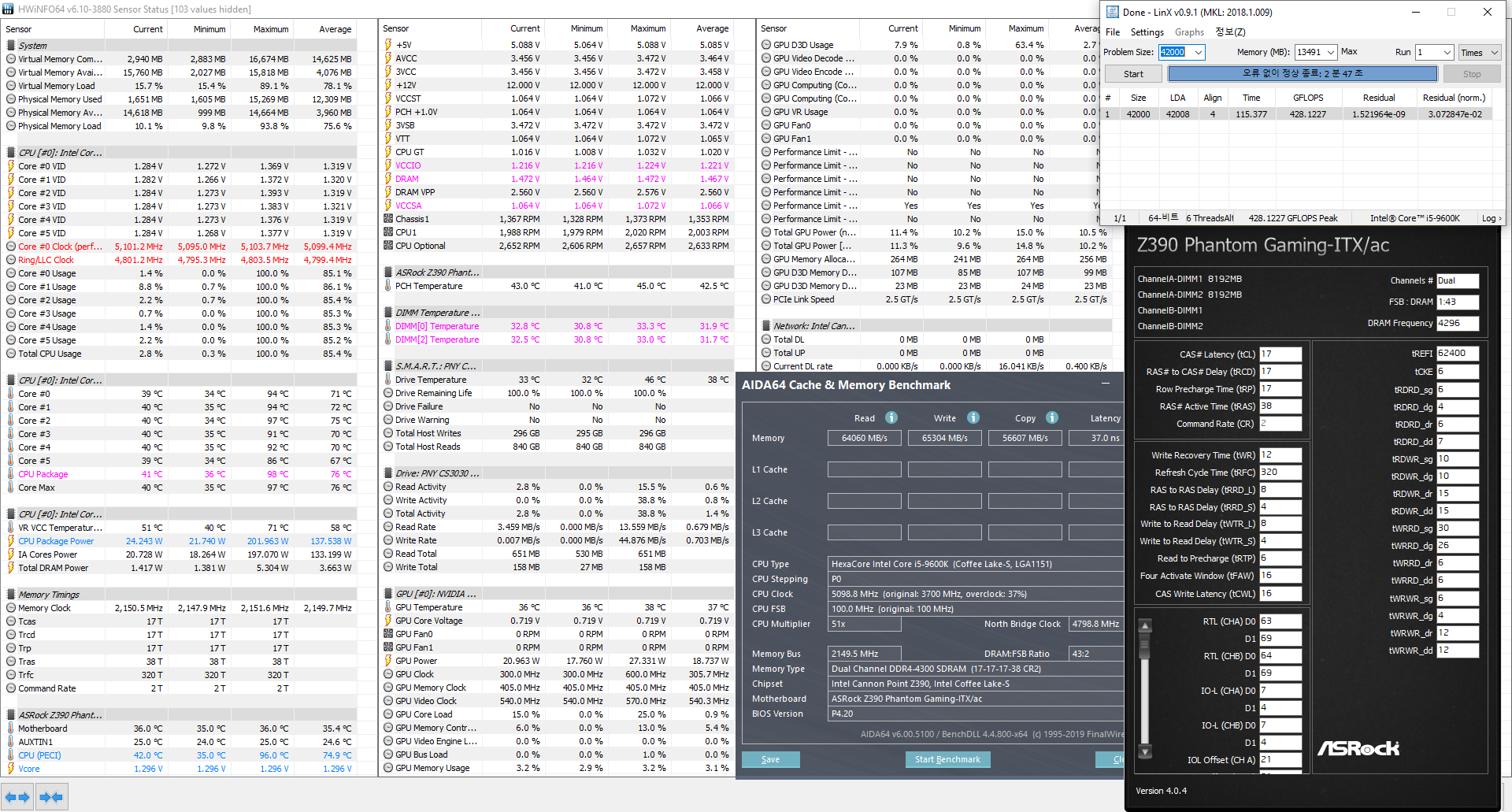Select the Core Max temperature row
The width and height of the screenshot is (1512, 812).
click(180, 488)
